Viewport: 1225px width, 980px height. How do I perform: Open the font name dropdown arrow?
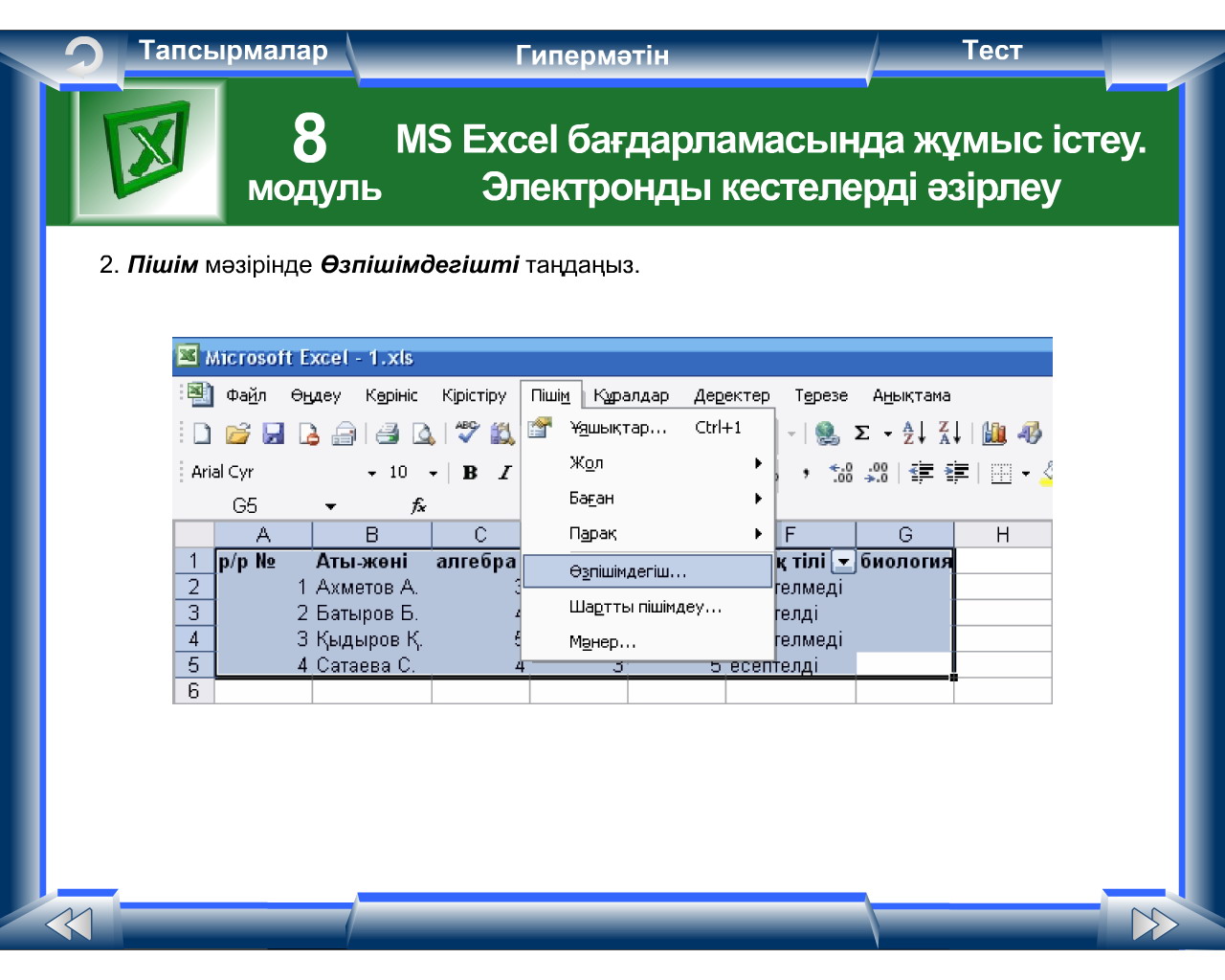click(x=372, y=474)
